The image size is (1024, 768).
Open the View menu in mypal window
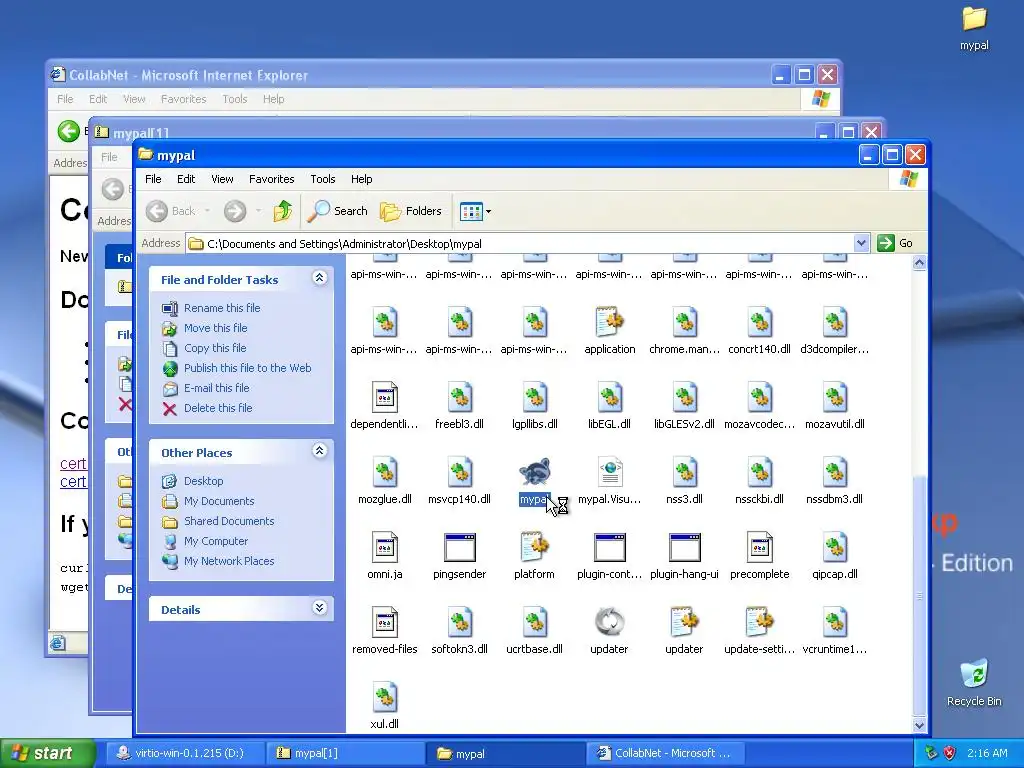point(222,179)
